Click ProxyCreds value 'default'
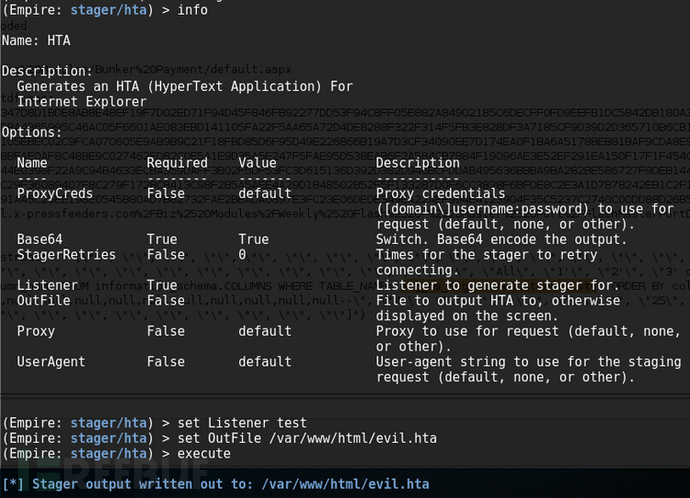The width and height of the screenshot is (690, 498). pyautogui.click(x=265, y=193)
